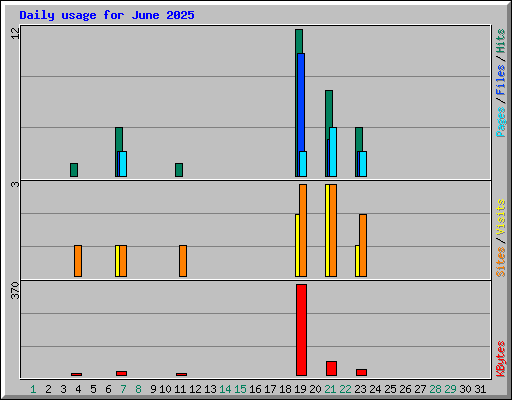Click the 'Daily usage for June 2025' title
The image size is (512, 400).
point(107,15)
